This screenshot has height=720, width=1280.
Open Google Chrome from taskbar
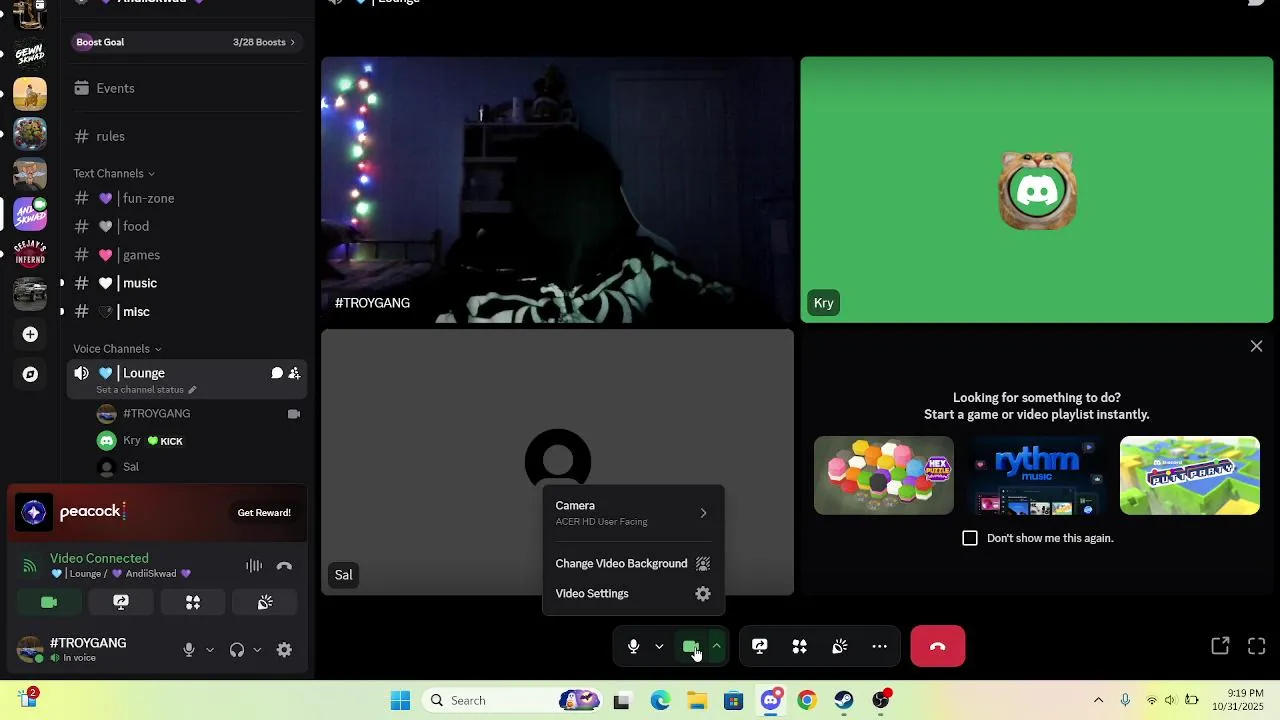pos(807,701)
